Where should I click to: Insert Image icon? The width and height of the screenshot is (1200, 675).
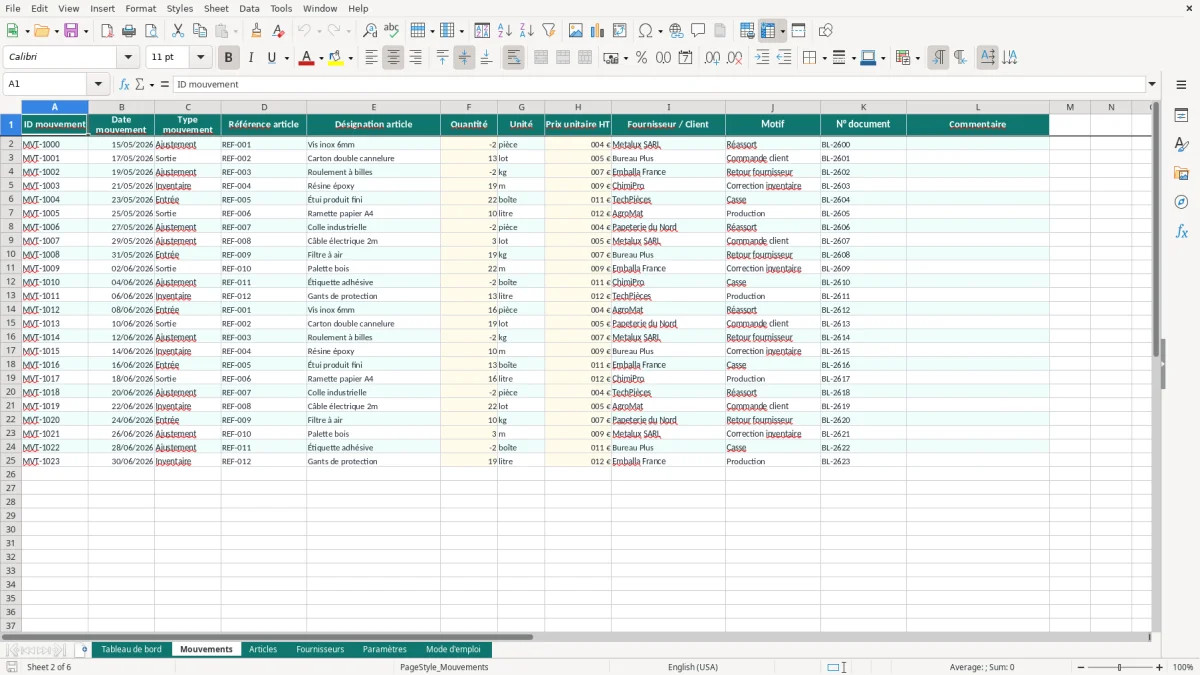pyautogui.click(x=575, y=31)
